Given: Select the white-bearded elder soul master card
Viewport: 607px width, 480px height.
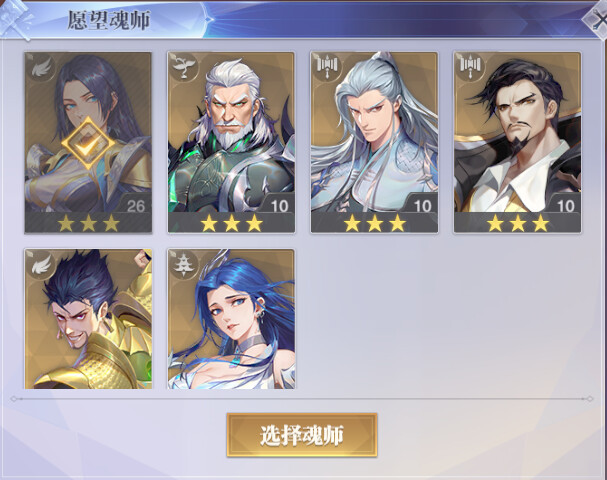Looking at the screenshot, I should 231,142.
